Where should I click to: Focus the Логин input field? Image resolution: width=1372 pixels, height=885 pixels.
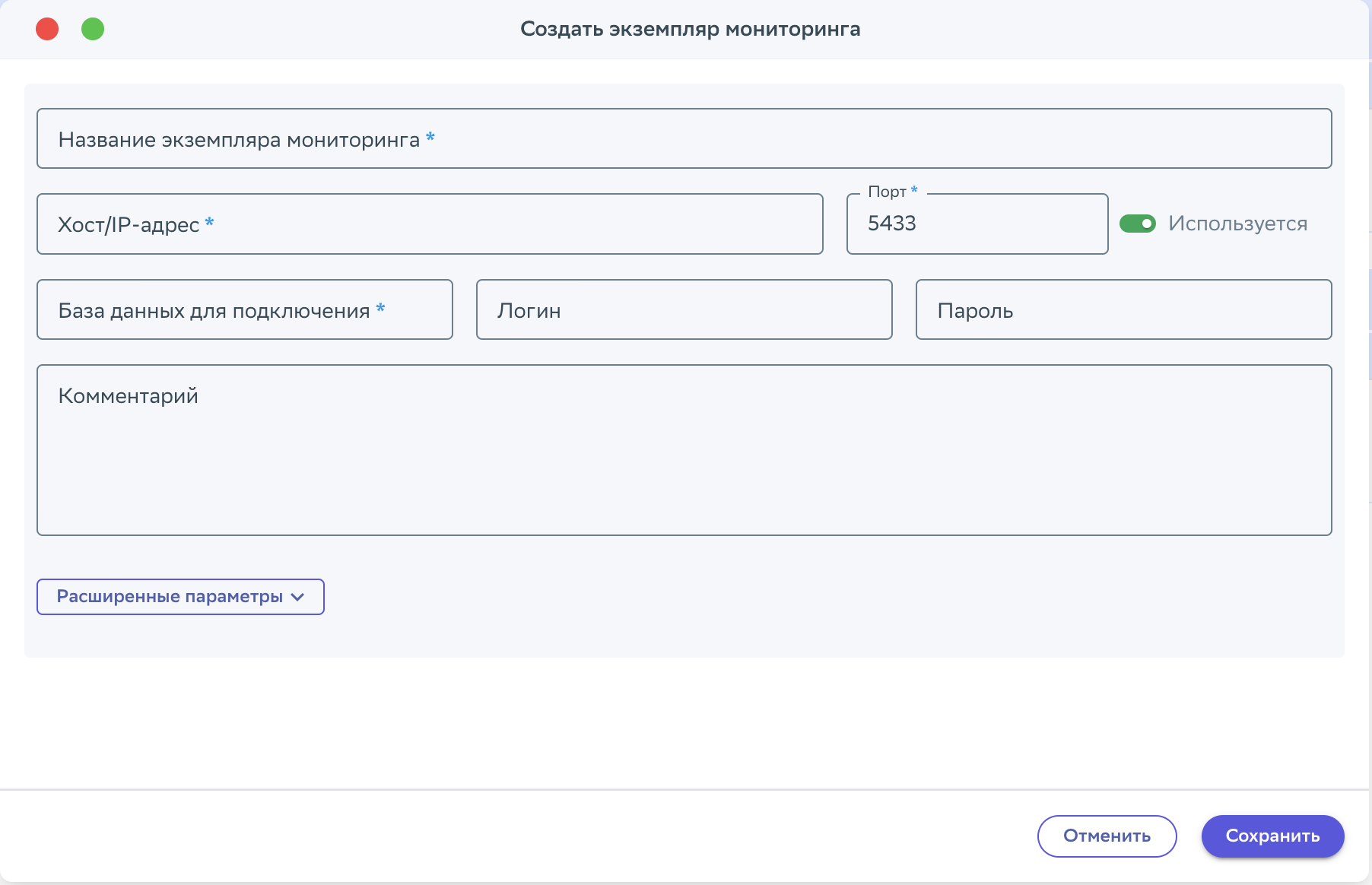(684, 309)
